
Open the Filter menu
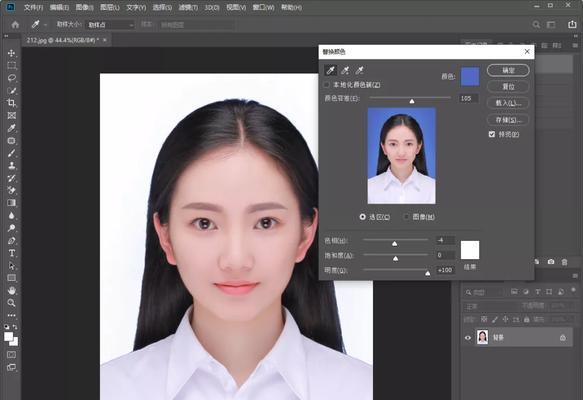(188, 7)
